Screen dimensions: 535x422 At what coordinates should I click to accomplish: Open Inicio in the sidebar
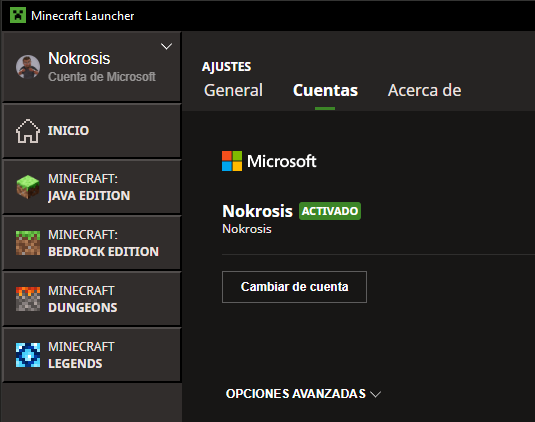coord(91,131)
